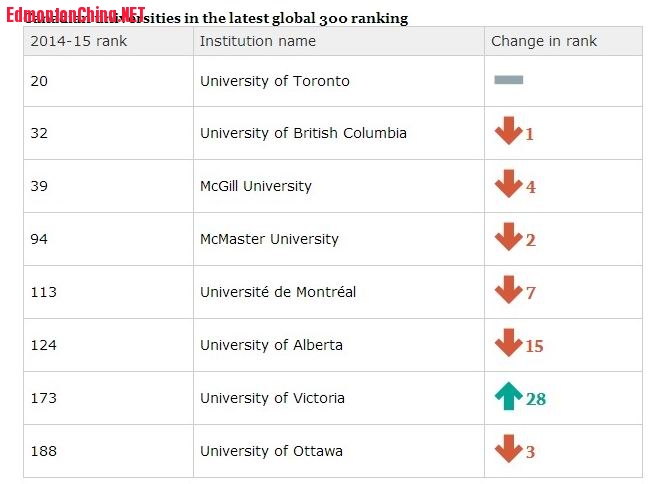Click the rank 188 cell for Ottawa

(108, 451)
